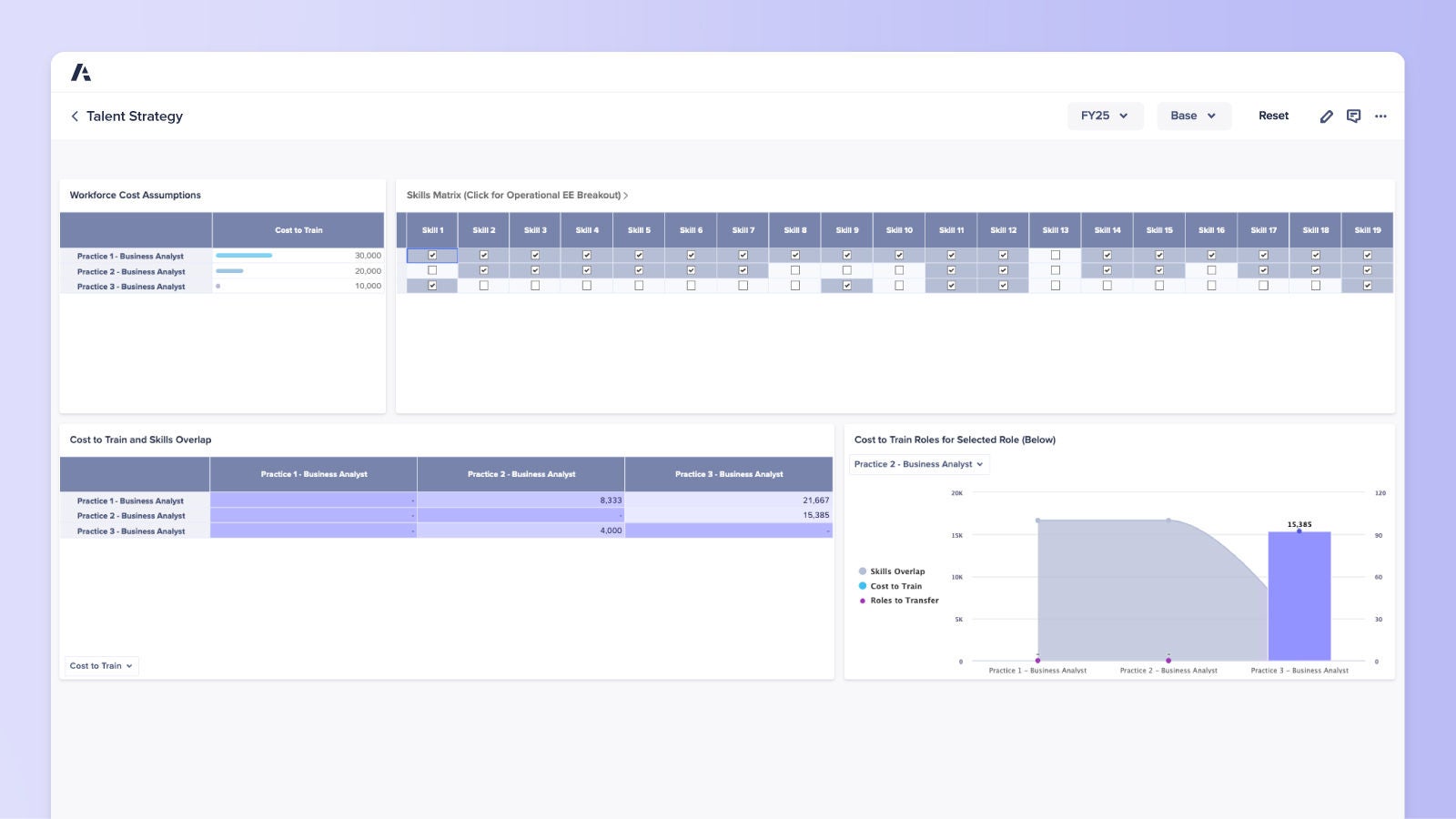Open the Cost to Train measure selector
Viewport: 1456px width, 819px height.
[x=100, y=665]
